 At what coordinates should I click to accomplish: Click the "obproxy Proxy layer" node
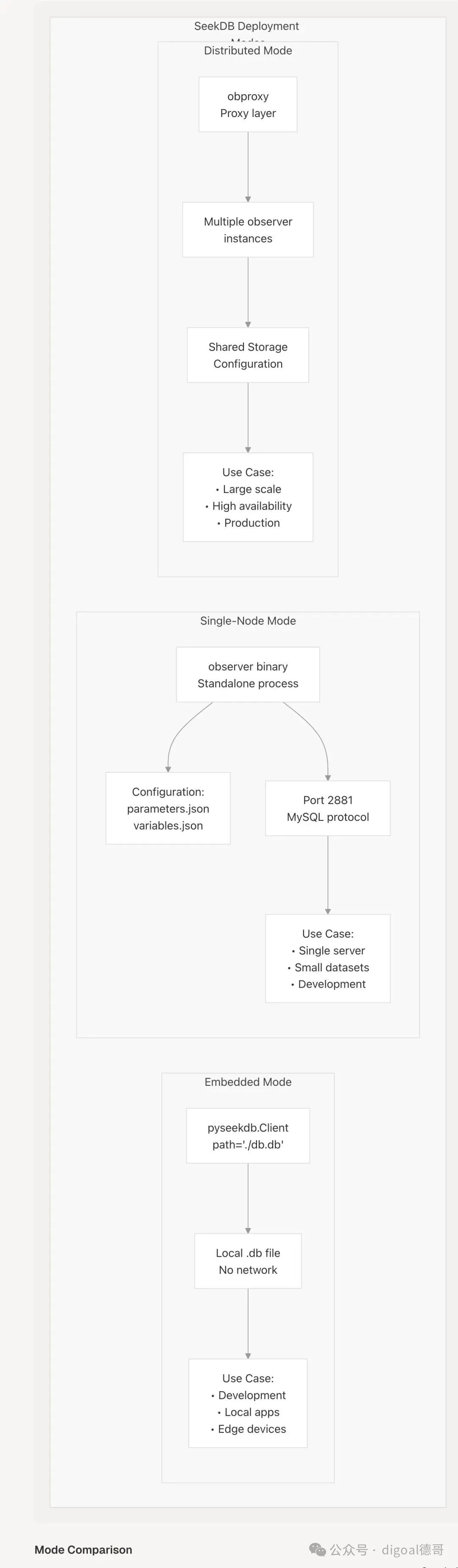[248, 104]
